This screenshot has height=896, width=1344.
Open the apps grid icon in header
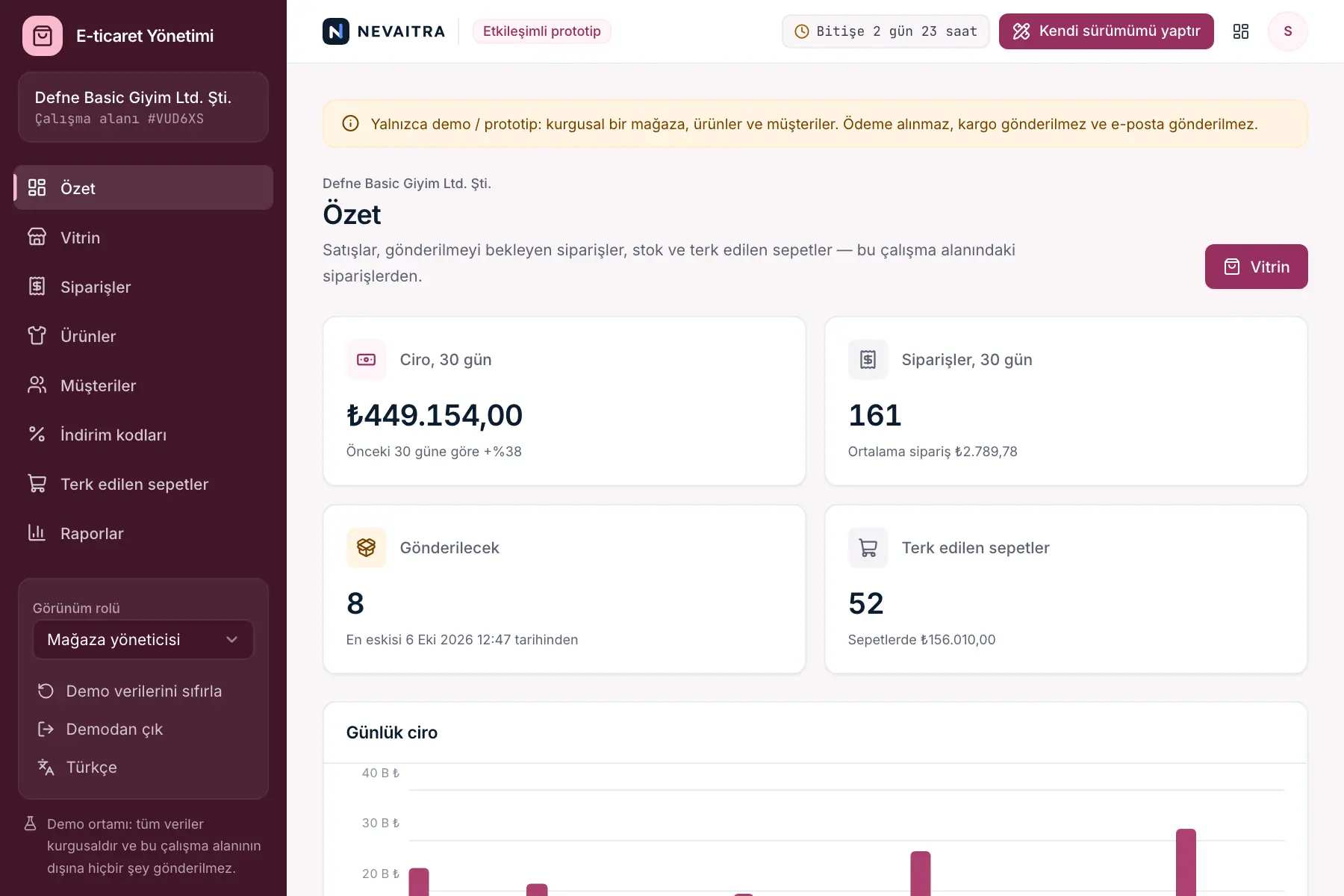1241,31
